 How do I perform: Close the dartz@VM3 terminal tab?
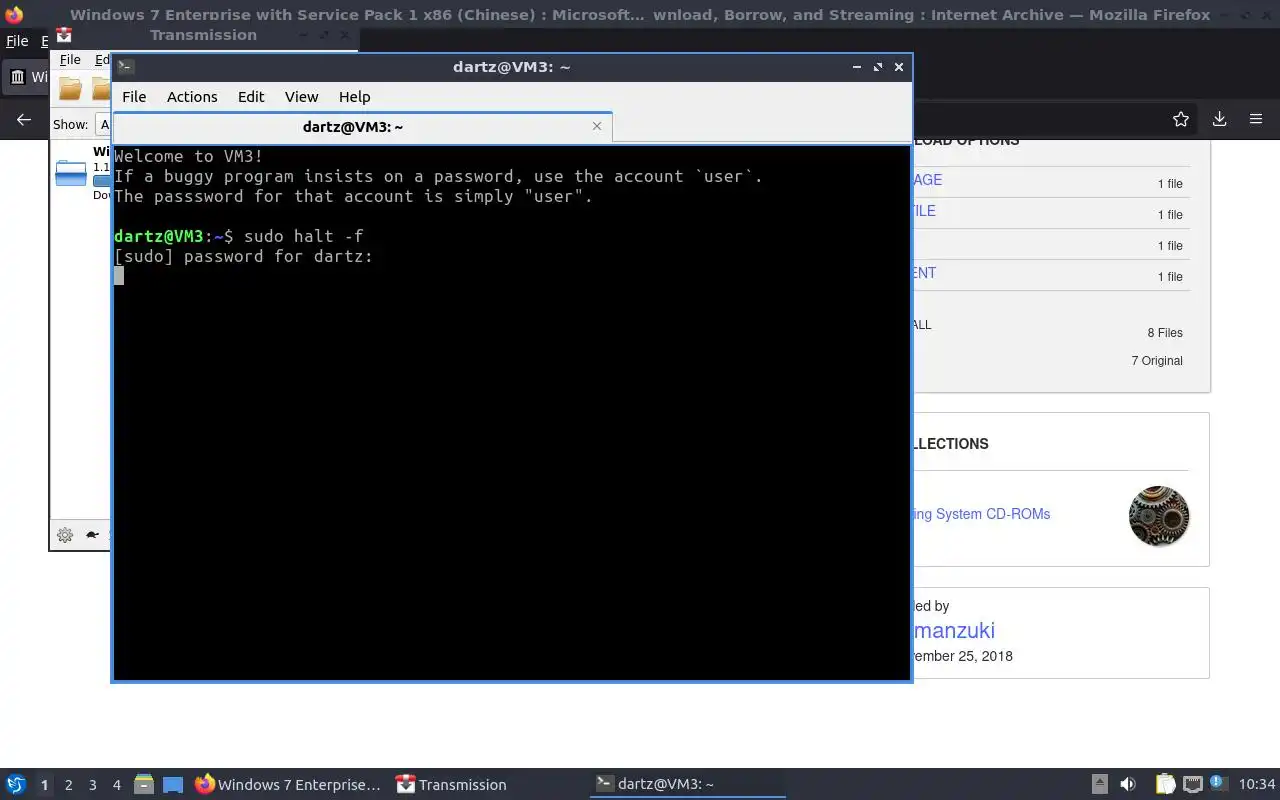[x=597, y=126]
